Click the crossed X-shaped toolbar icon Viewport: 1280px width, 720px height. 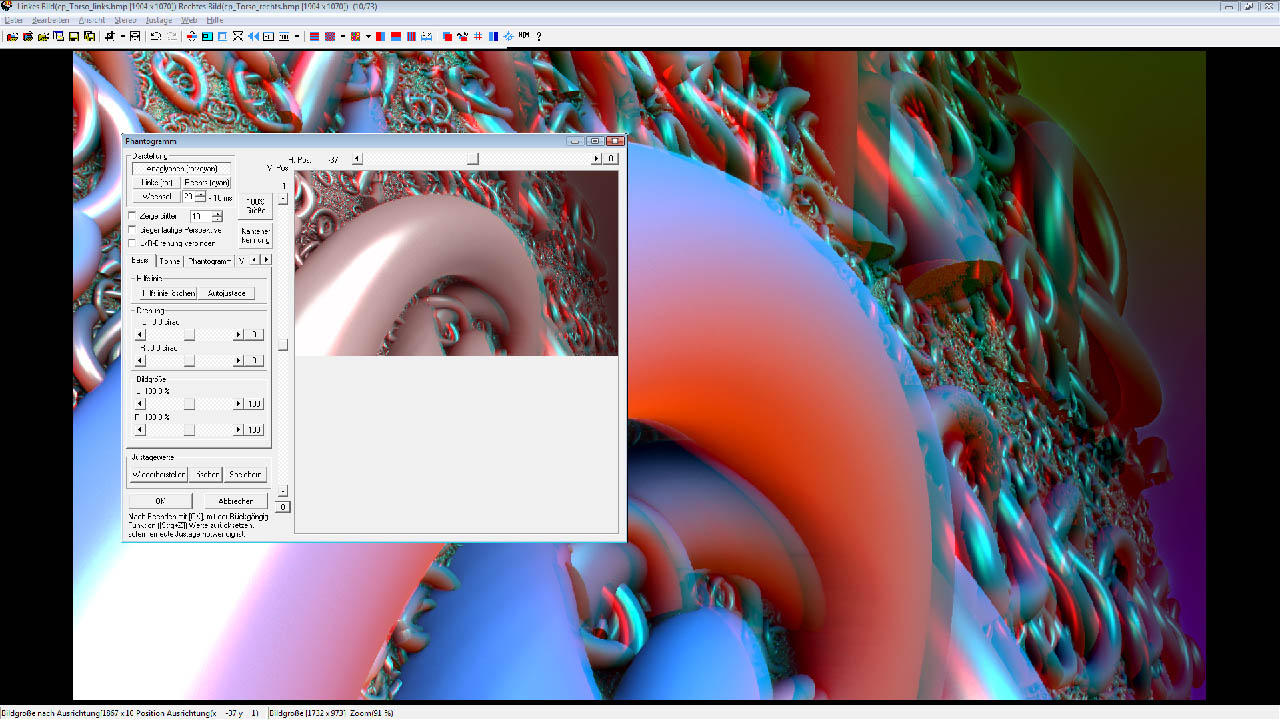237,36
